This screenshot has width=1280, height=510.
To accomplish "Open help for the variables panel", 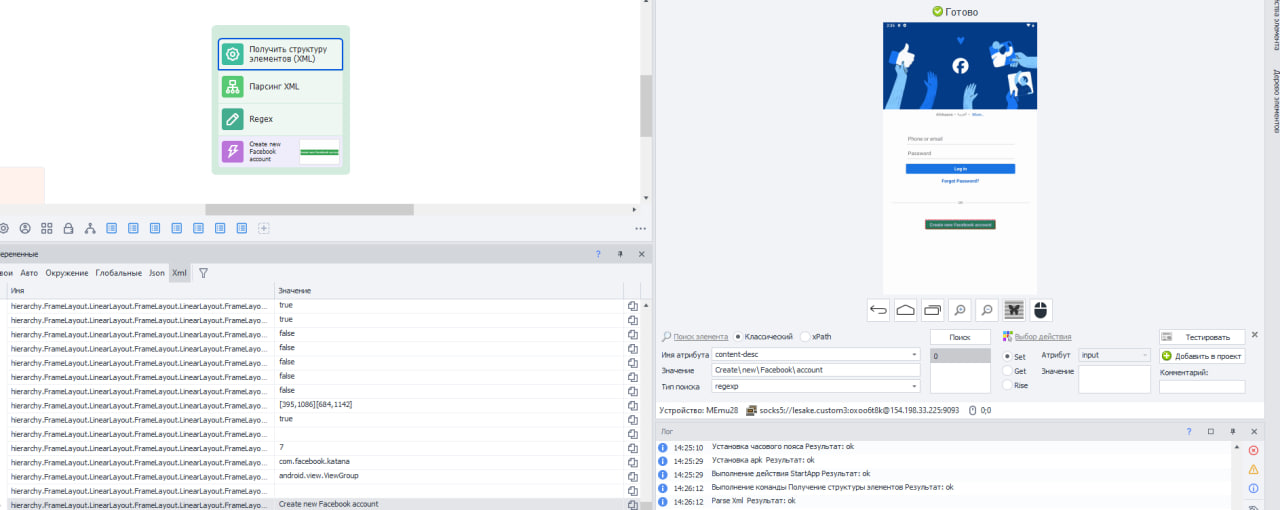I will pyautogui.click(x=598, y=255).
